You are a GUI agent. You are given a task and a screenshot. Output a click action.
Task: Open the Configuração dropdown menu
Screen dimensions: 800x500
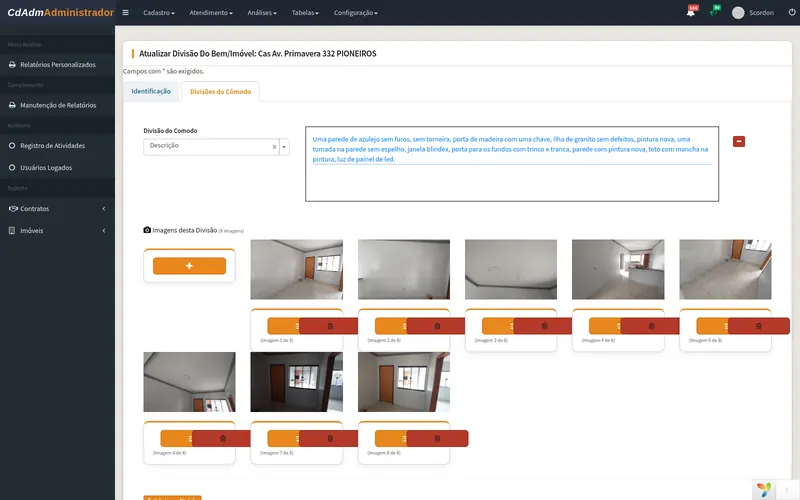(x=356, y=13)
